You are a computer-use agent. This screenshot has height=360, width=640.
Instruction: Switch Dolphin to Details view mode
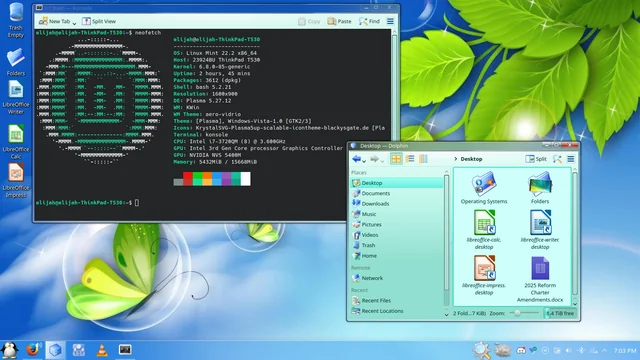coord(410,159)
